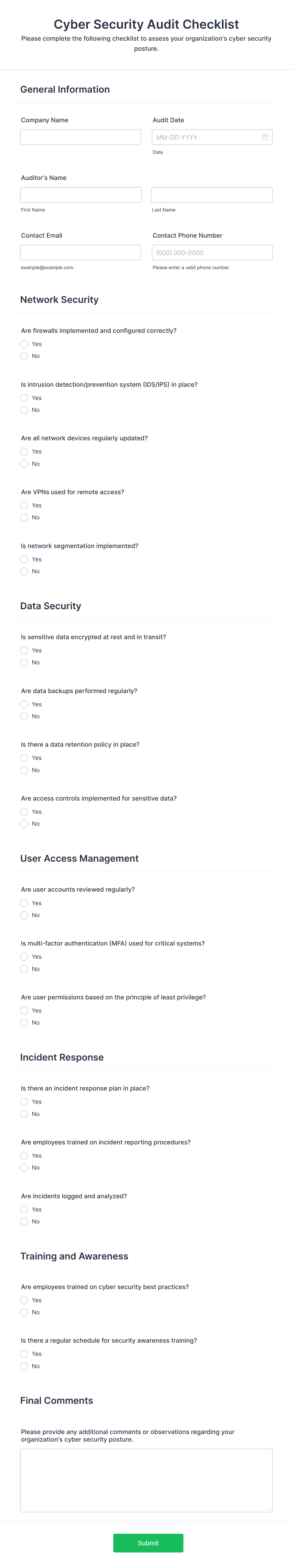
Task: Select No for employees trained on incident reporting
Action: (24, 1167)
